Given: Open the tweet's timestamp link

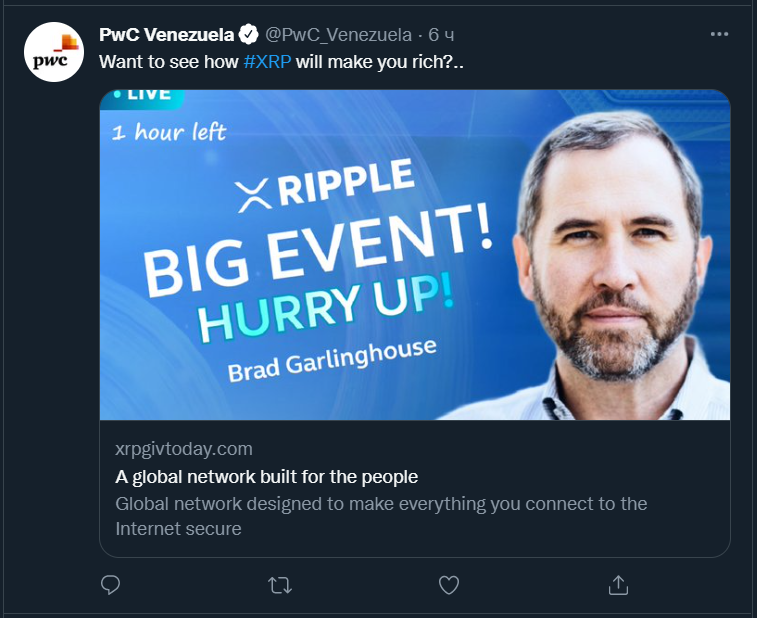Looking at the screenshot, I should coord(442,35).
